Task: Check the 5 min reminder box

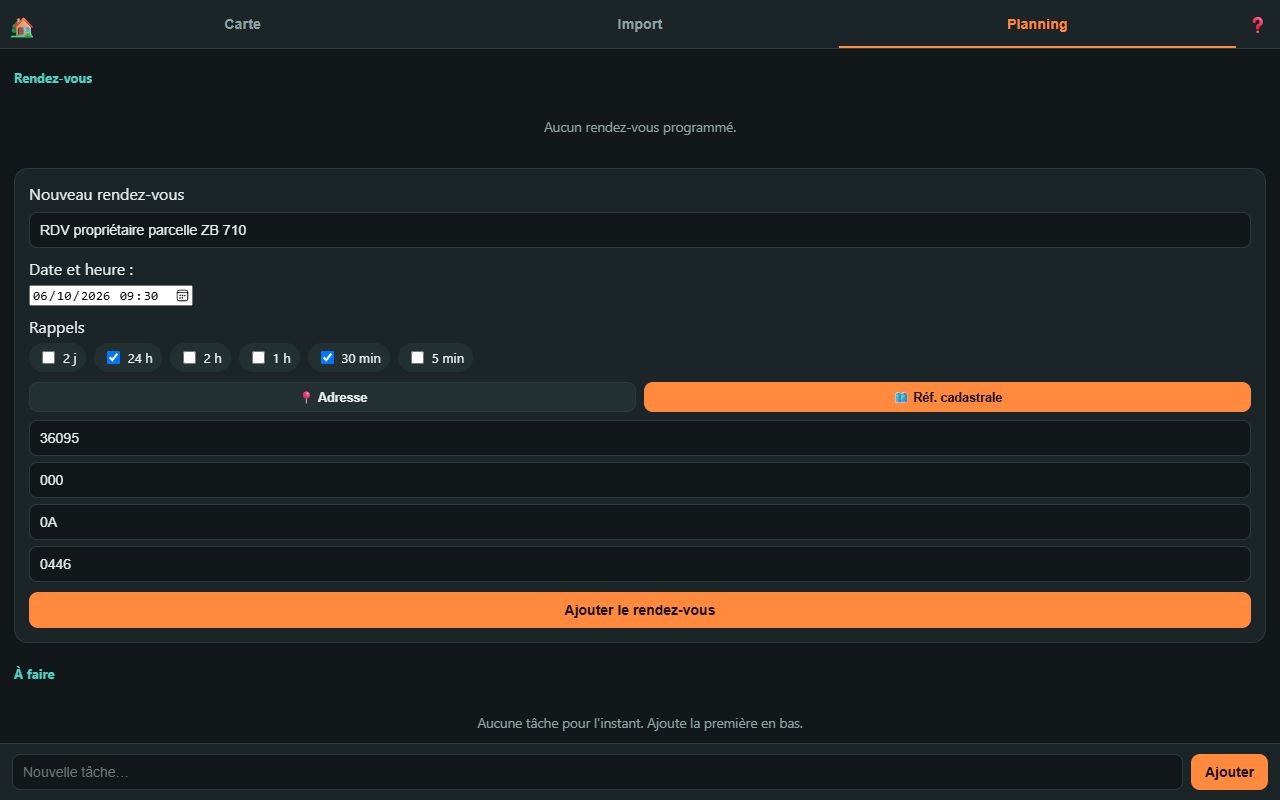Action: [417, 358]
